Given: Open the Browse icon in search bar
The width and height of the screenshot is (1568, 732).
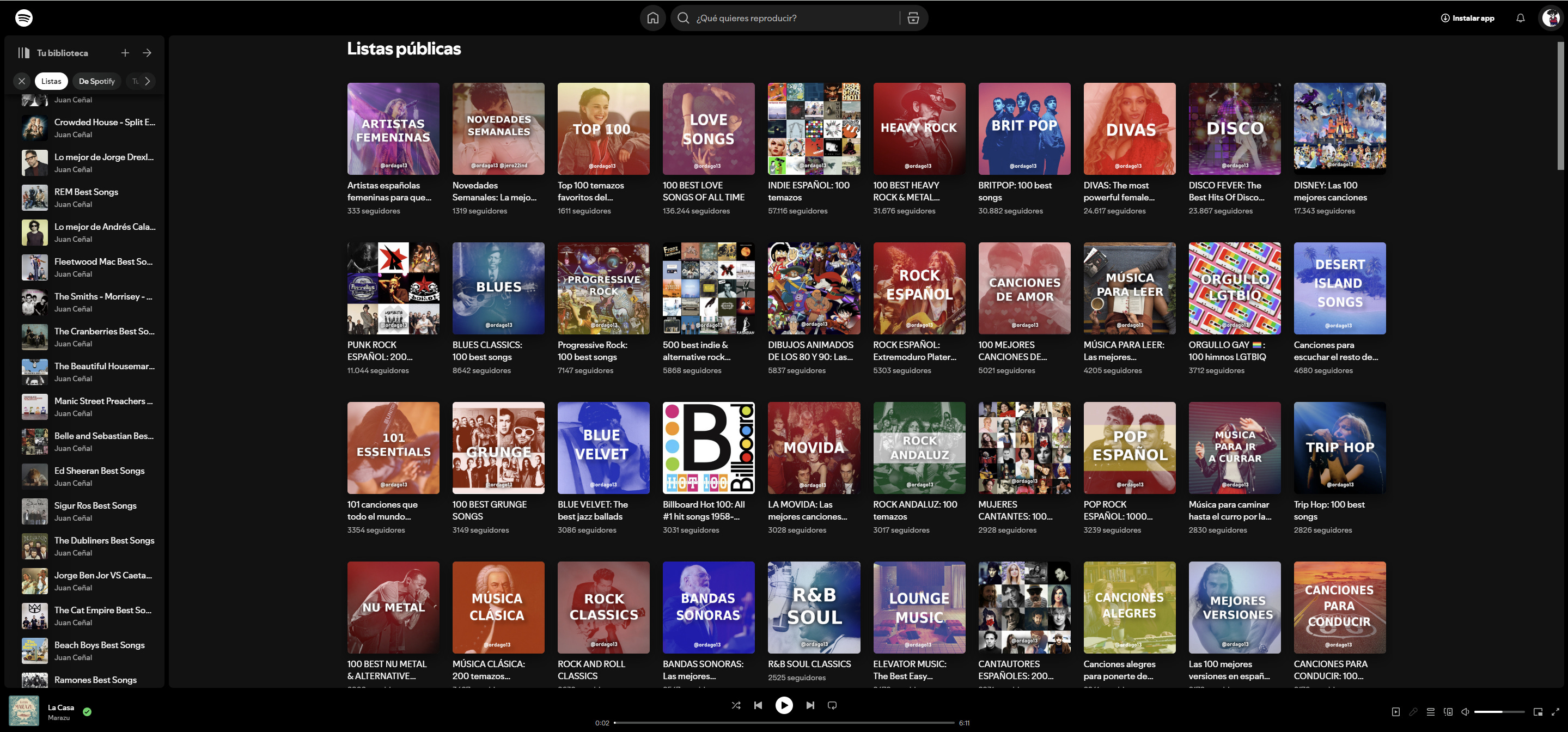Looking at the screenshot, I should point(913,19).
